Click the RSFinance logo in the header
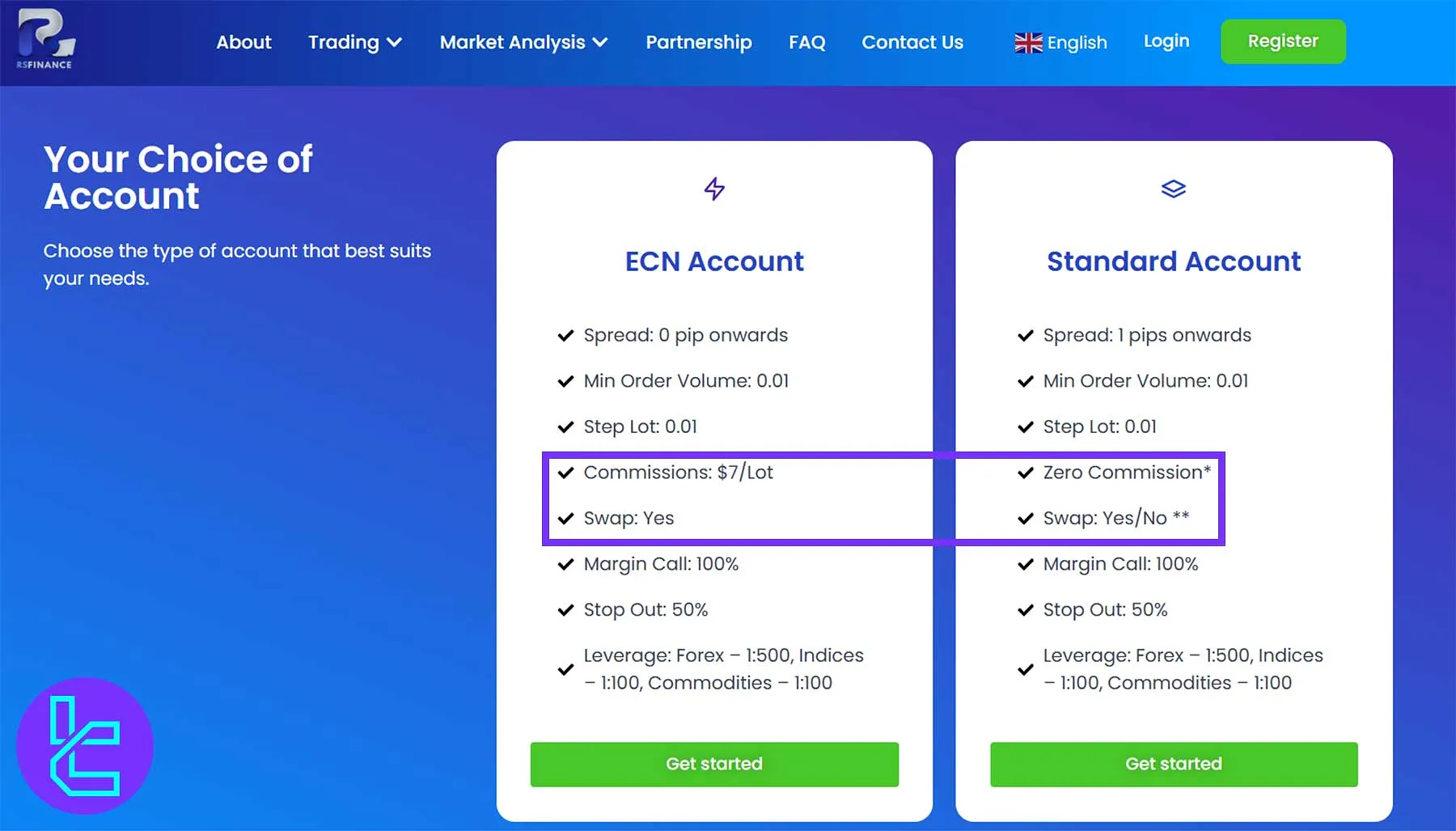Image resolution: width=1456 pixels, height=831 pixels. point(46,39)
